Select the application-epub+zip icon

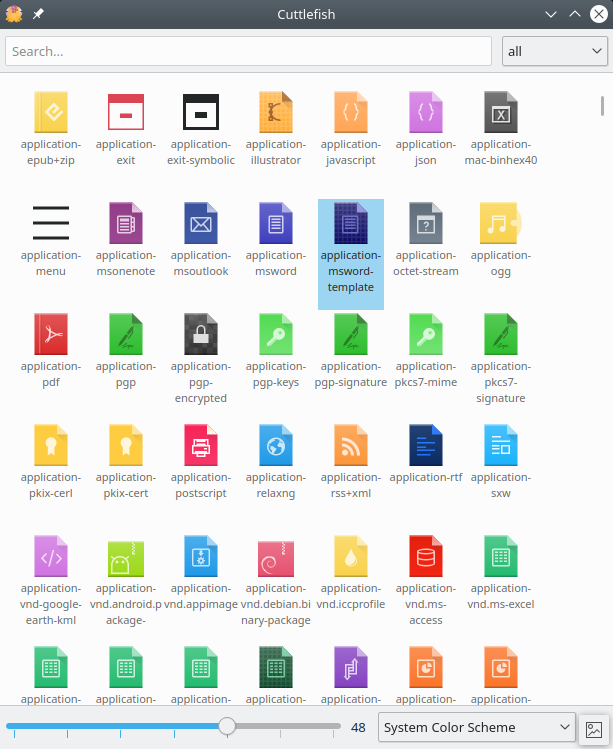click(x=50, y=112)
